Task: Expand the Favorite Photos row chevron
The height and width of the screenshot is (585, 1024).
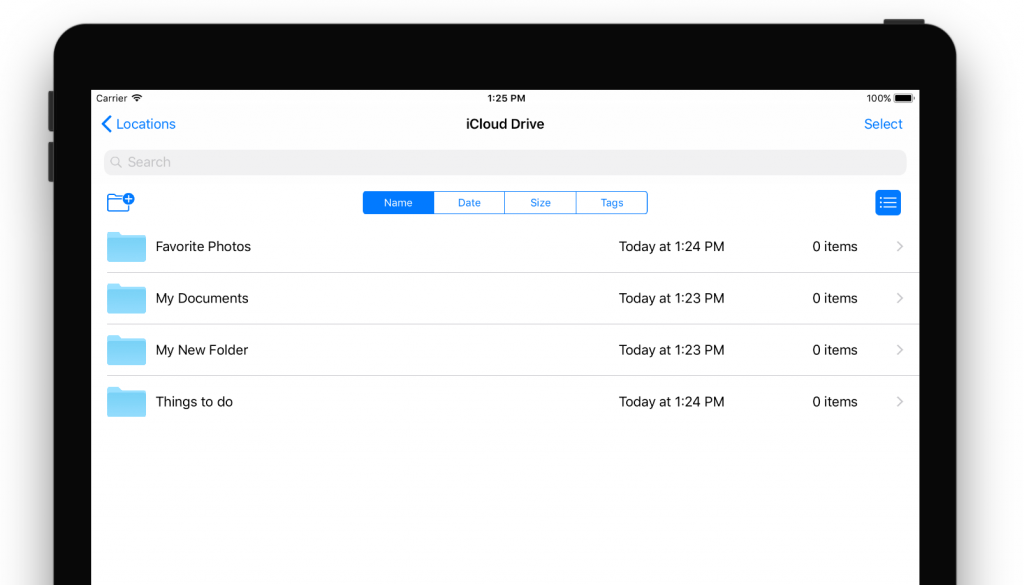Action: (x=898, y=246)
